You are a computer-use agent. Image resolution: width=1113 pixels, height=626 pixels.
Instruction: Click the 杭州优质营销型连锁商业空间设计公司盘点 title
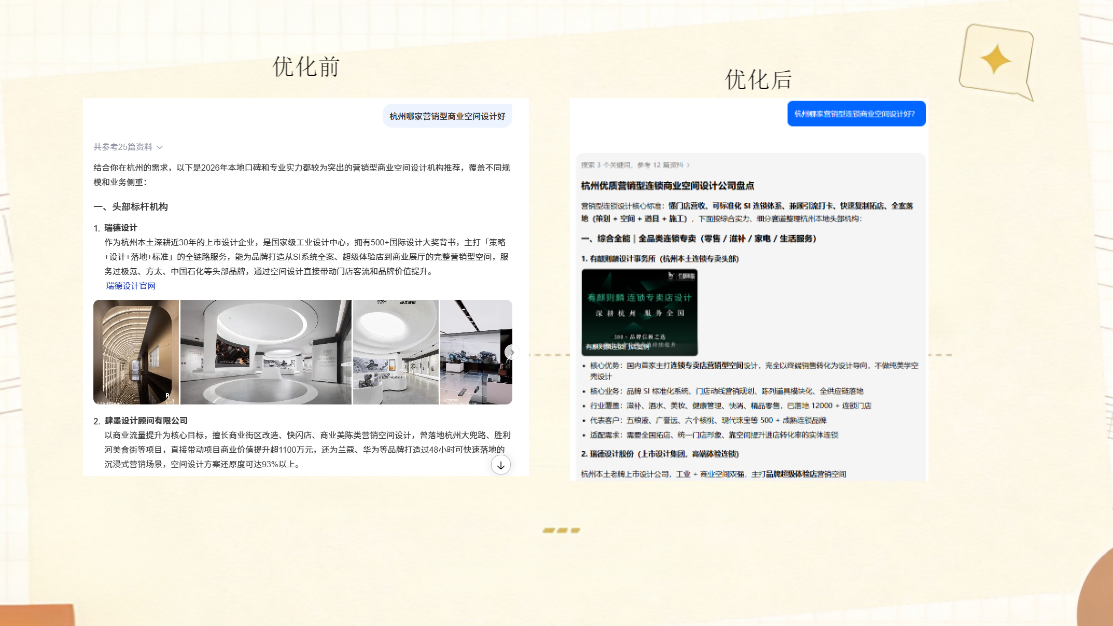(667, 185)
